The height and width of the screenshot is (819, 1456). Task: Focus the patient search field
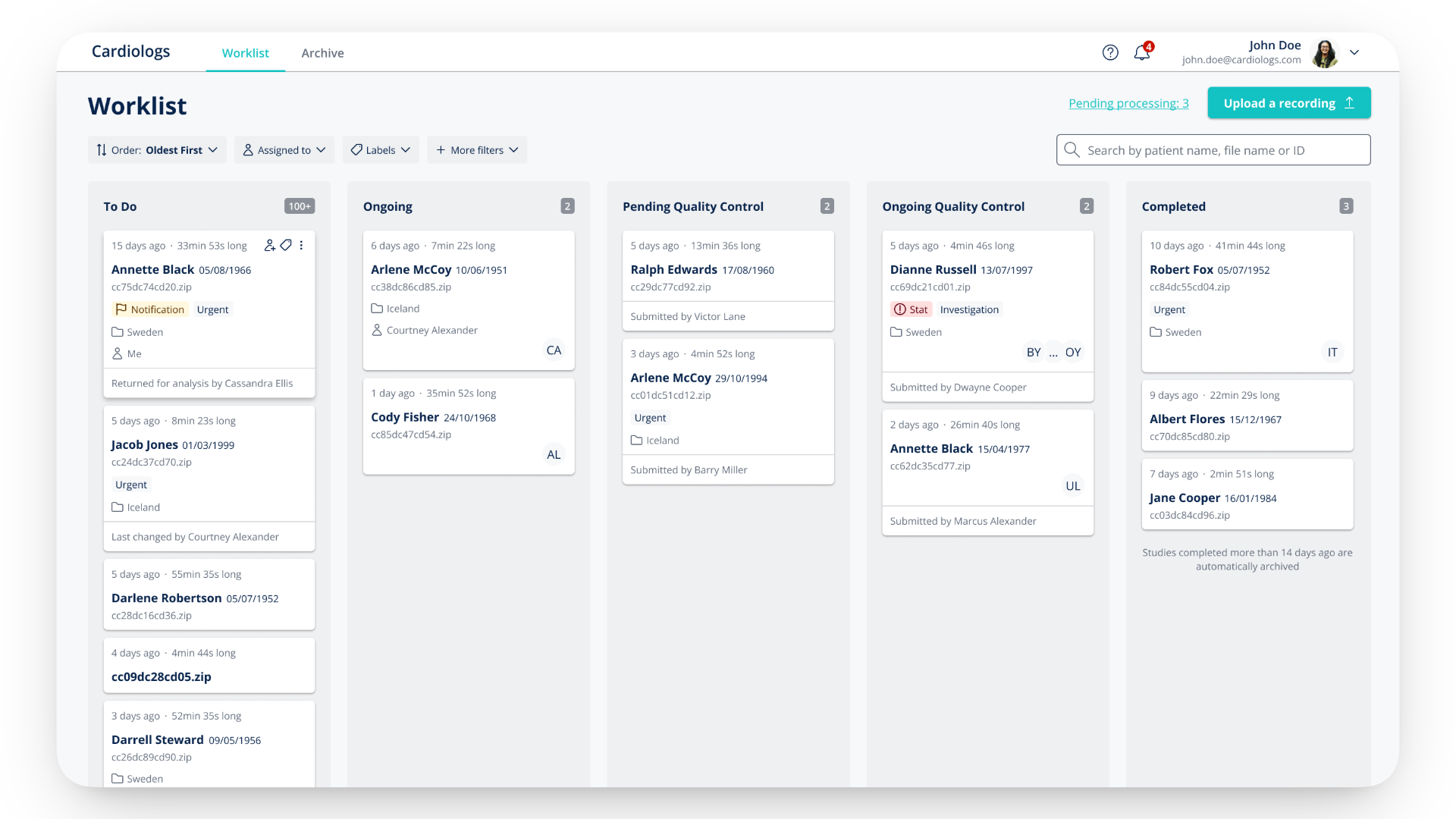click(1213, 150)
